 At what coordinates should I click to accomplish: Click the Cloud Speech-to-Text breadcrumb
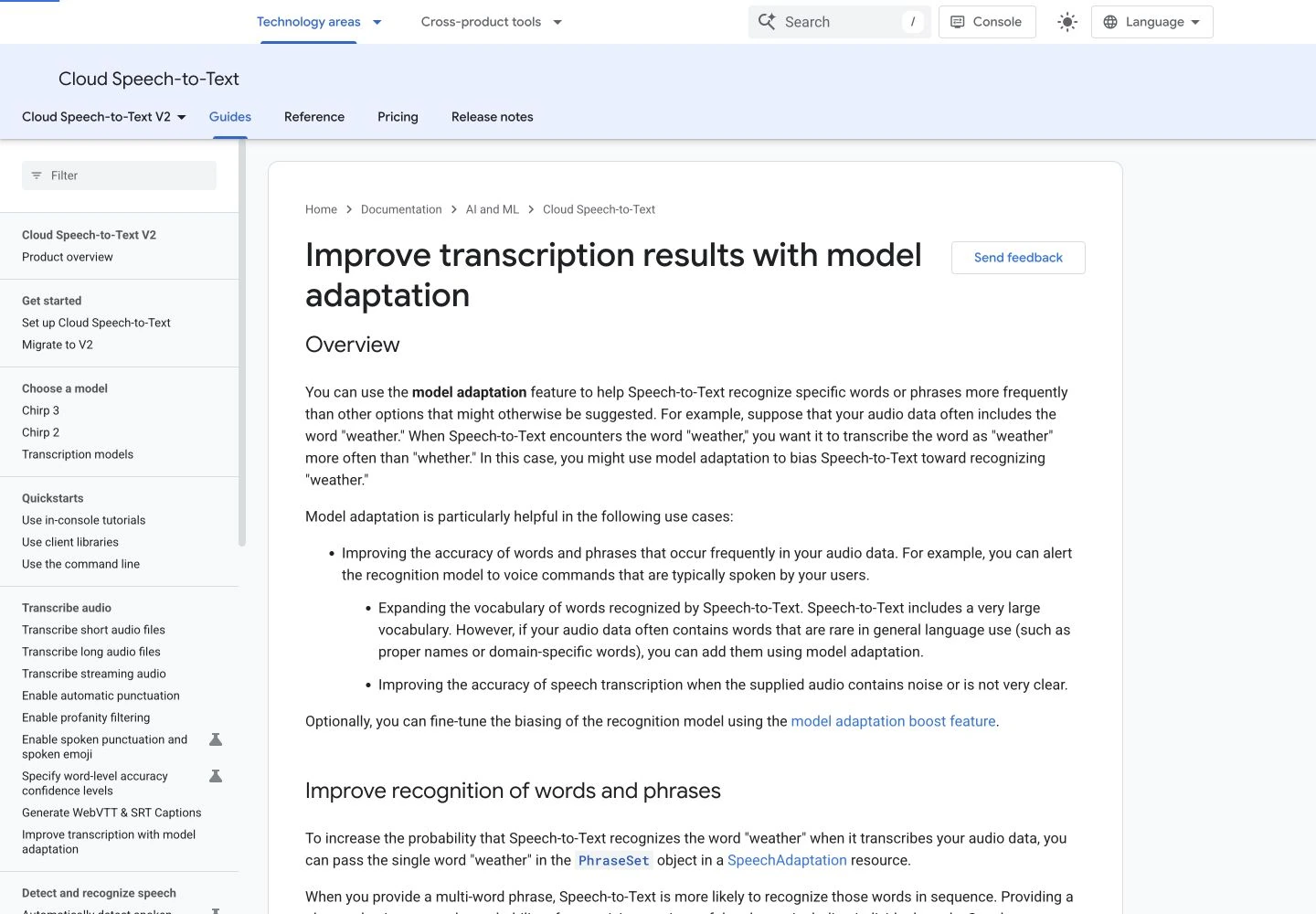pos(599,209)
